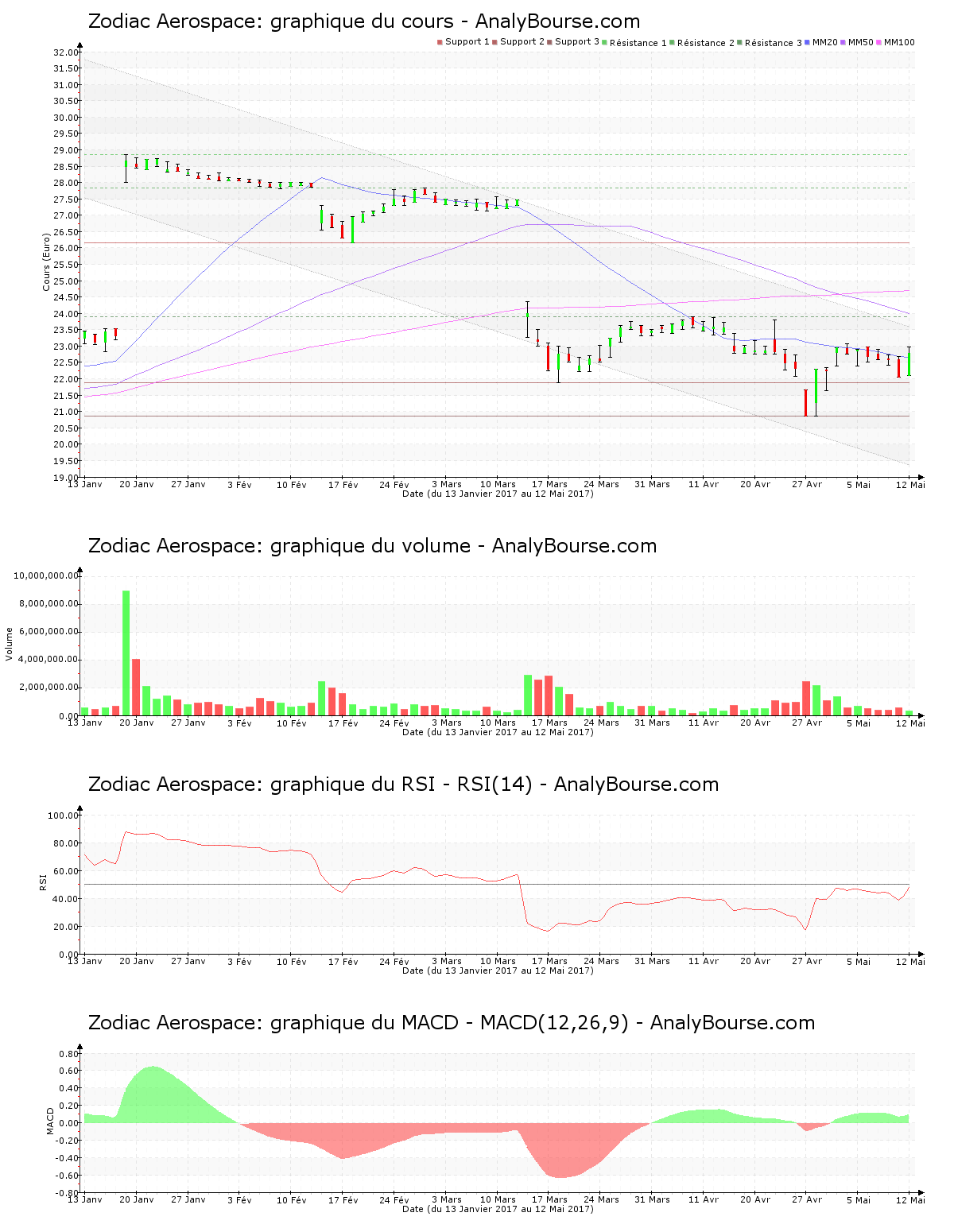Click the Support 1 legend color square
954x1232 pixels.
[440, 42]
